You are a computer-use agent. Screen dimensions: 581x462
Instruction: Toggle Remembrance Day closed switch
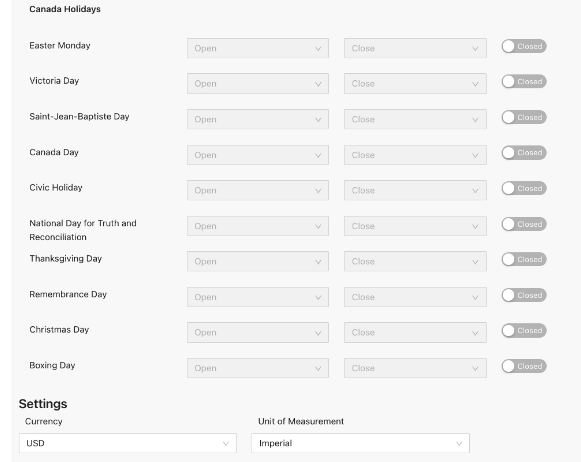coord(524,295)
